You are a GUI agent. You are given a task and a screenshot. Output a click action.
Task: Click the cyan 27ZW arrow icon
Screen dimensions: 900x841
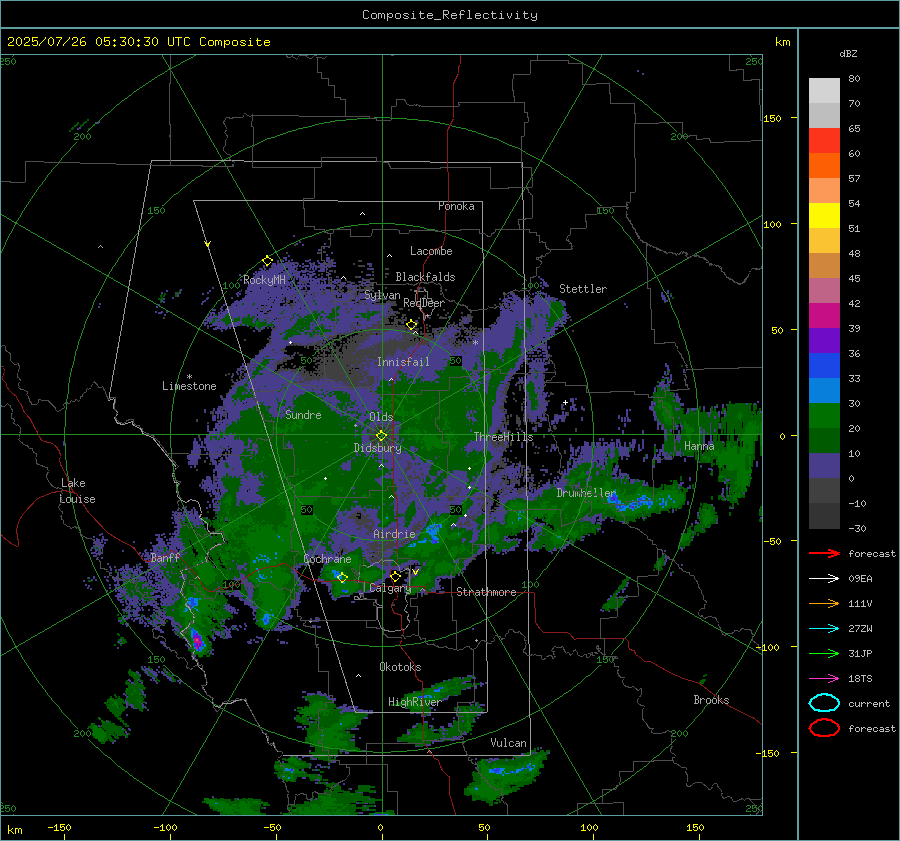824,629
